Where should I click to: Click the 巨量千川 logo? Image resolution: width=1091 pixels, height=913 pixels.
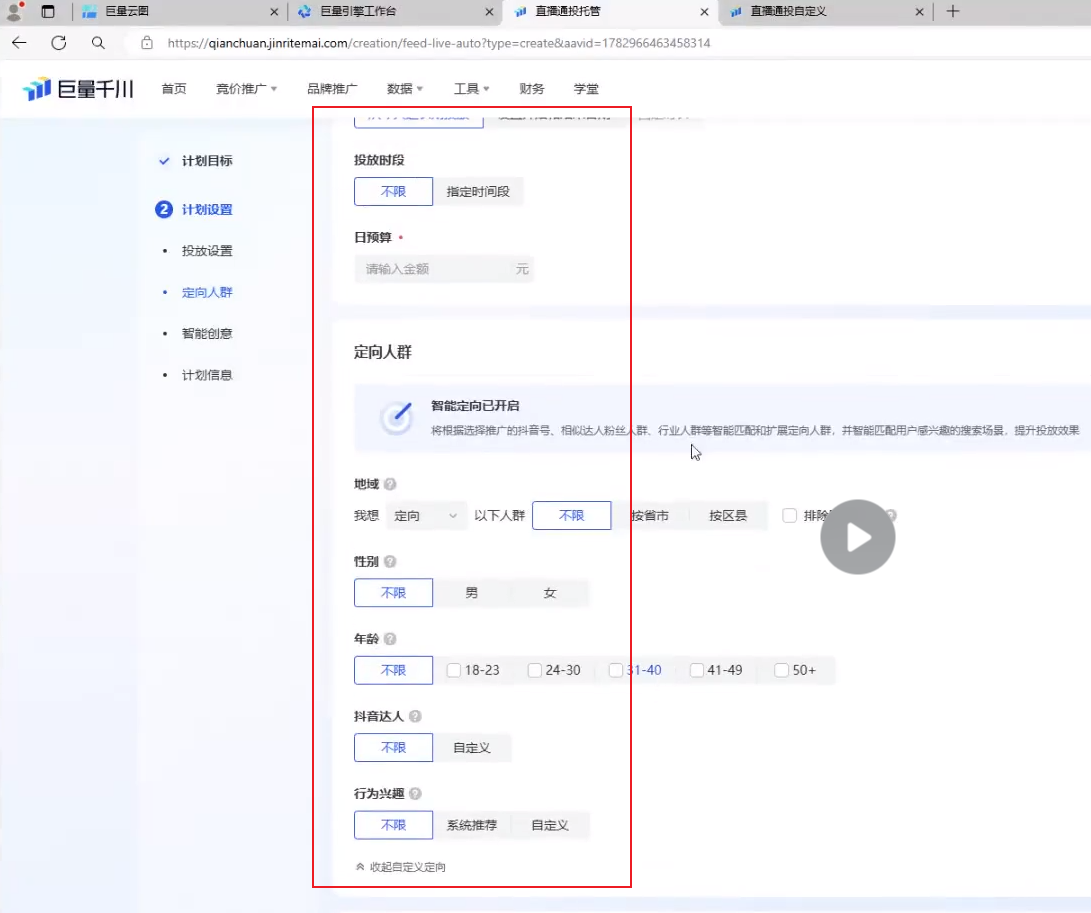(78, 89)
